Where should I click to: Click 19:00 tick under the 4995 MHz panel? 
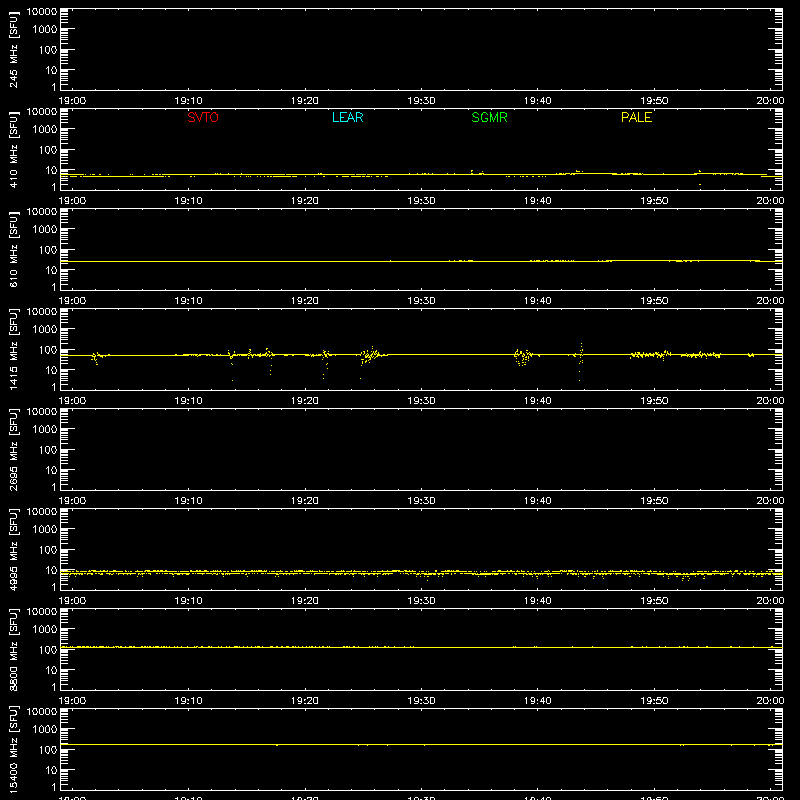[72, 601]
